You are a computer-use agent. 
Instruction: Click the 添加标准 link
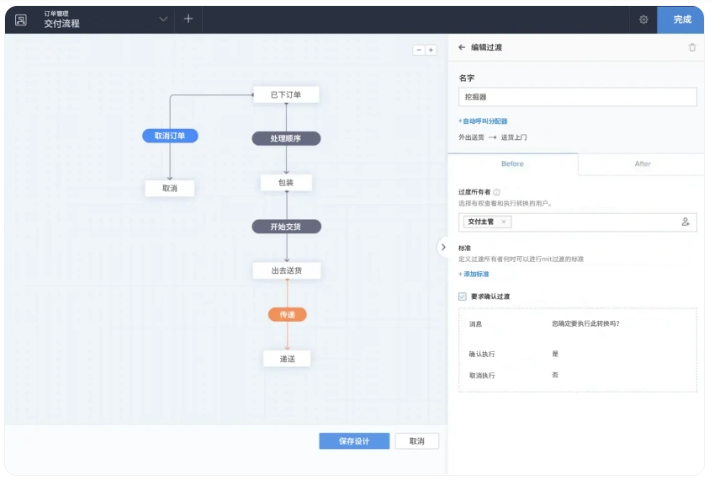474,273
